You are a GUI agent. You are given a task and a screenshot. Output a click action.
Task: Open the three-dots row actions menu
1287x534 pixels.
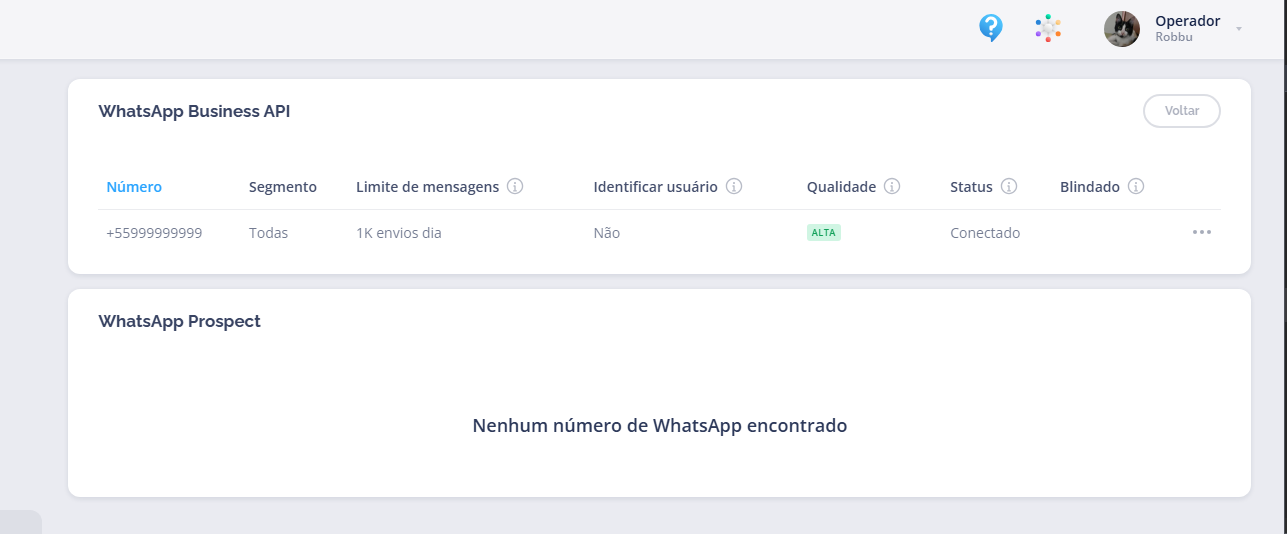[1201, 232]
